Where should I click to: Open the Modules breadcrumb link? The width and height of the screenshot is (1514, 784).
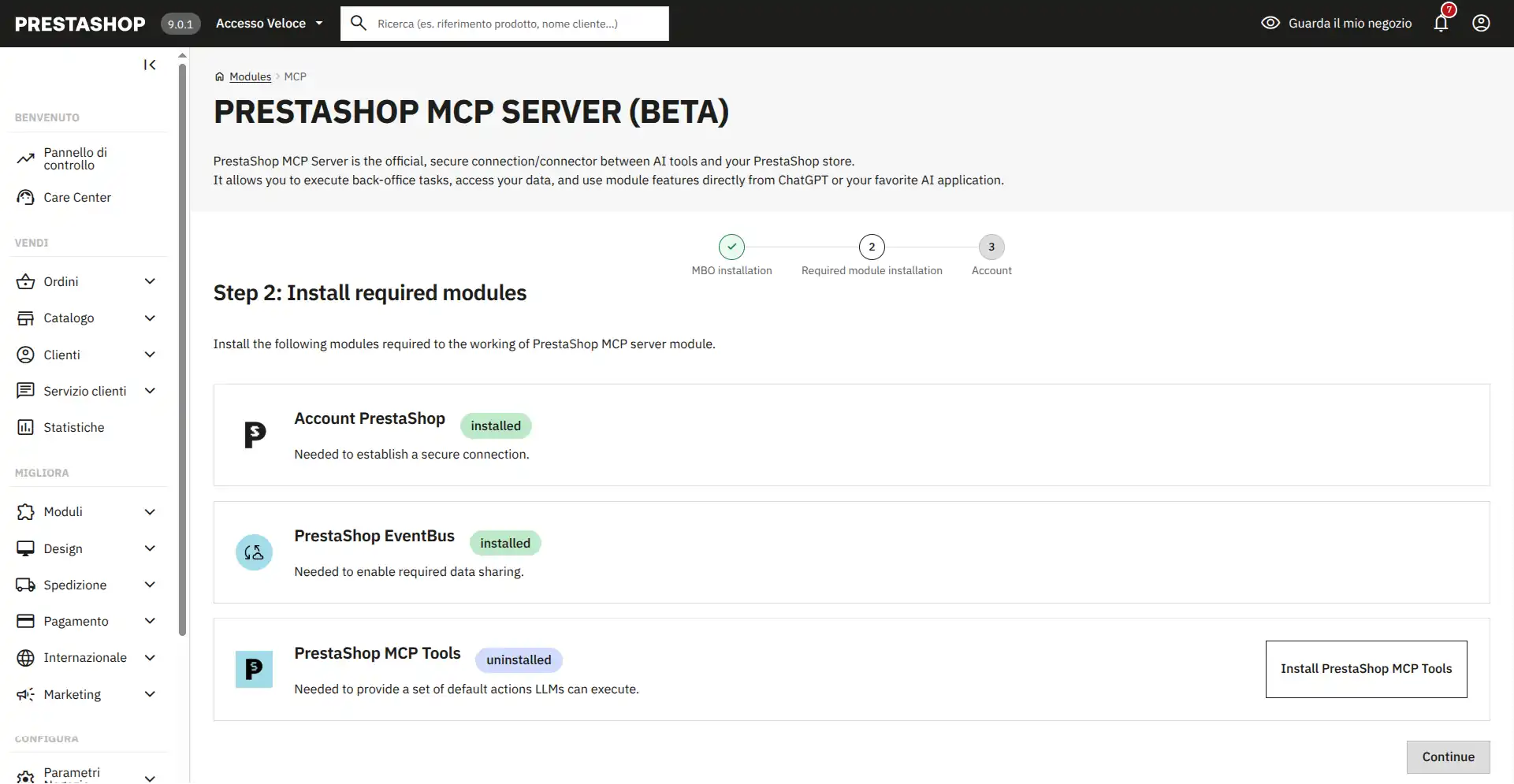tap(250, 76)
